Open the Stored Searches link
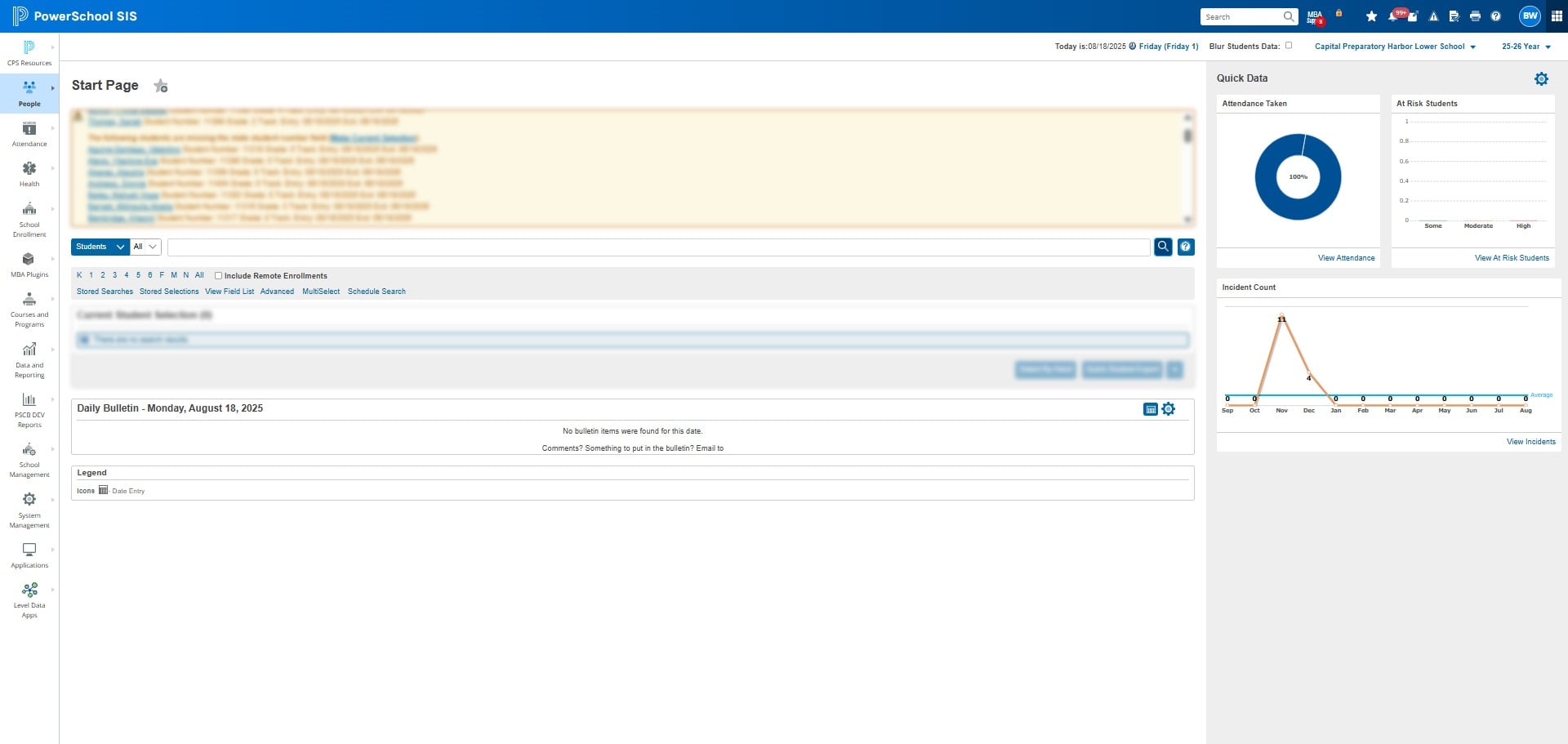 (x=105, y=292)
